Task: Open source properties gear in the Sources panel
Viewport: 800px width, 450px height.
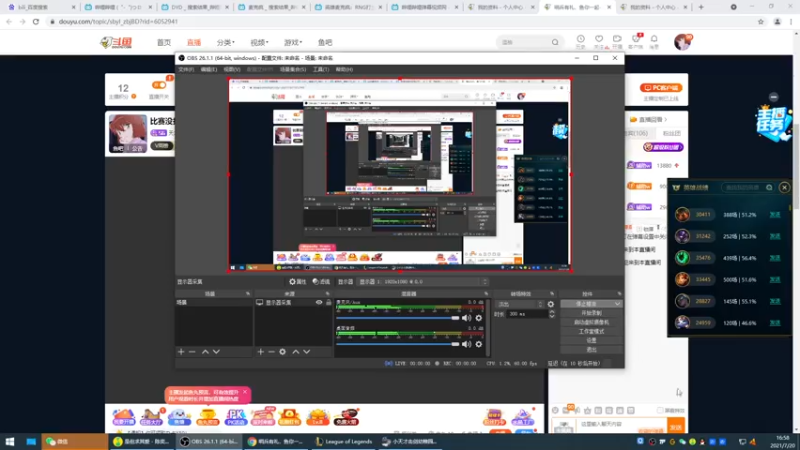Action: pyautogui.click(x=283, y=352)
